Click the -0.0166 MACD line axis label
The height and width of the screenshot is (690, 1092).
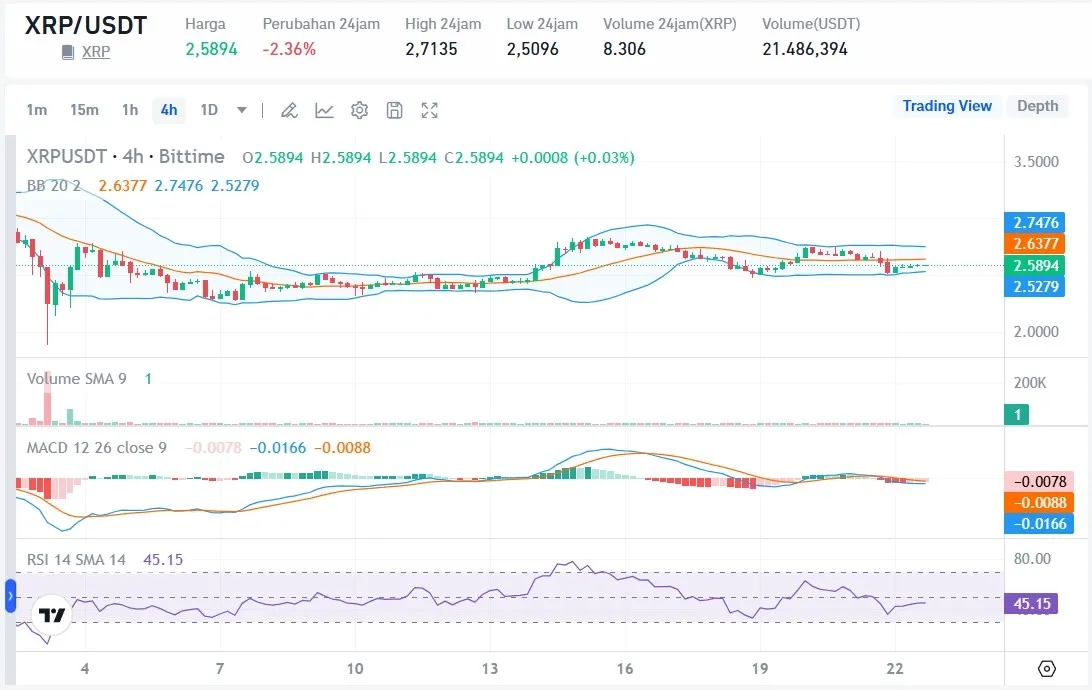1039,524
